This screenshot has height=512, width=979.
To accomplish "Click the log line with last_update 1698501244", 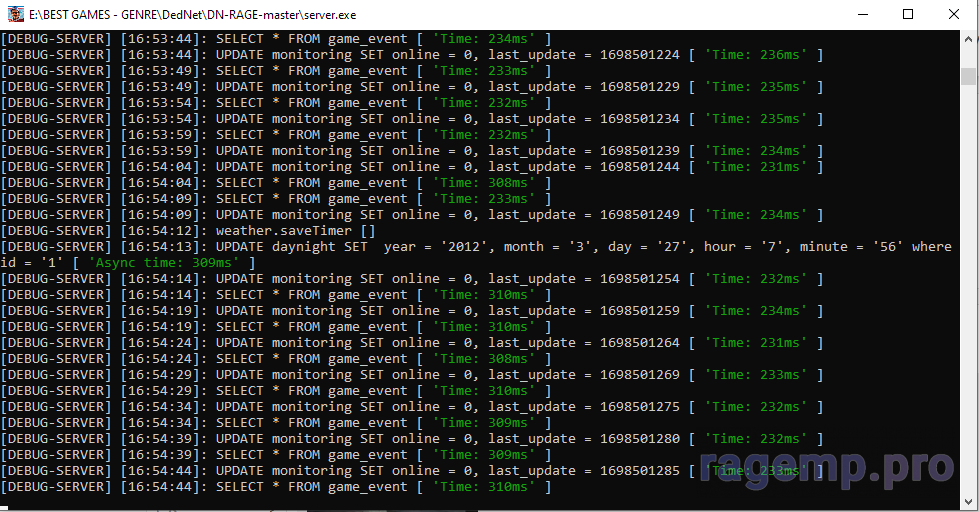I will (411, 167).
